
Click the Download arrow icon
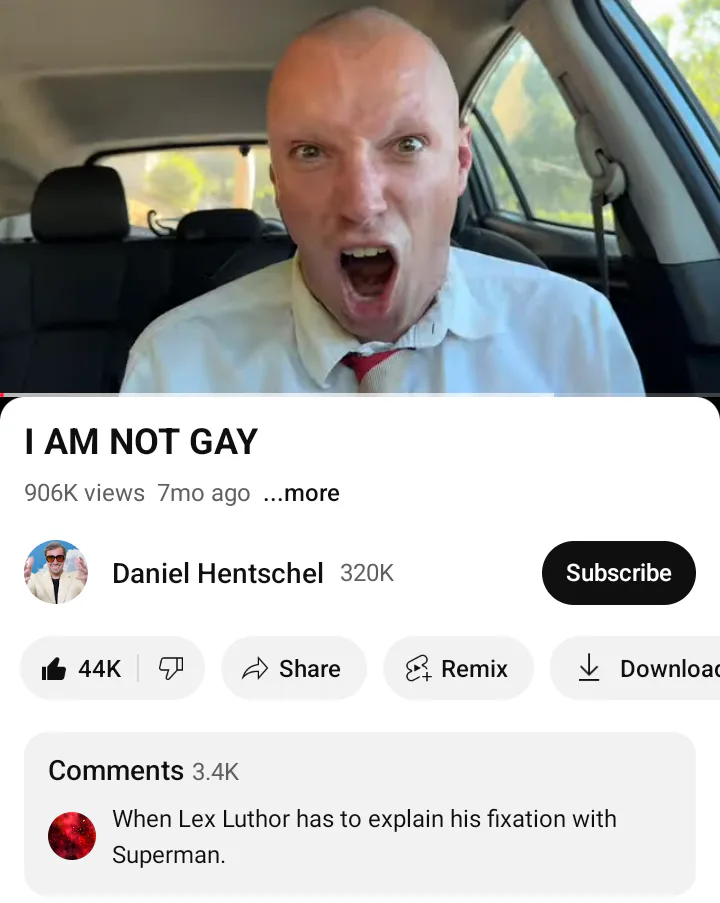pos(589,668)
